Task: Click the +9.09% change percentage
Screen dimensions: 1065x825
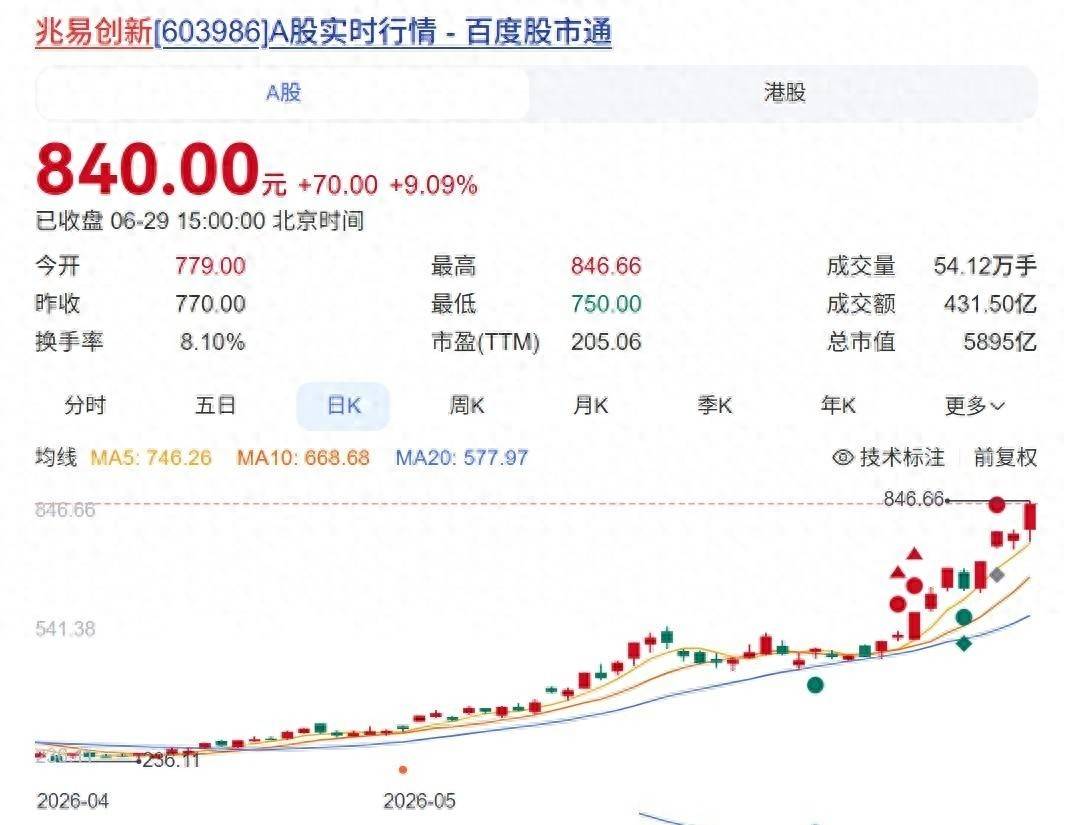Action: 433,185
